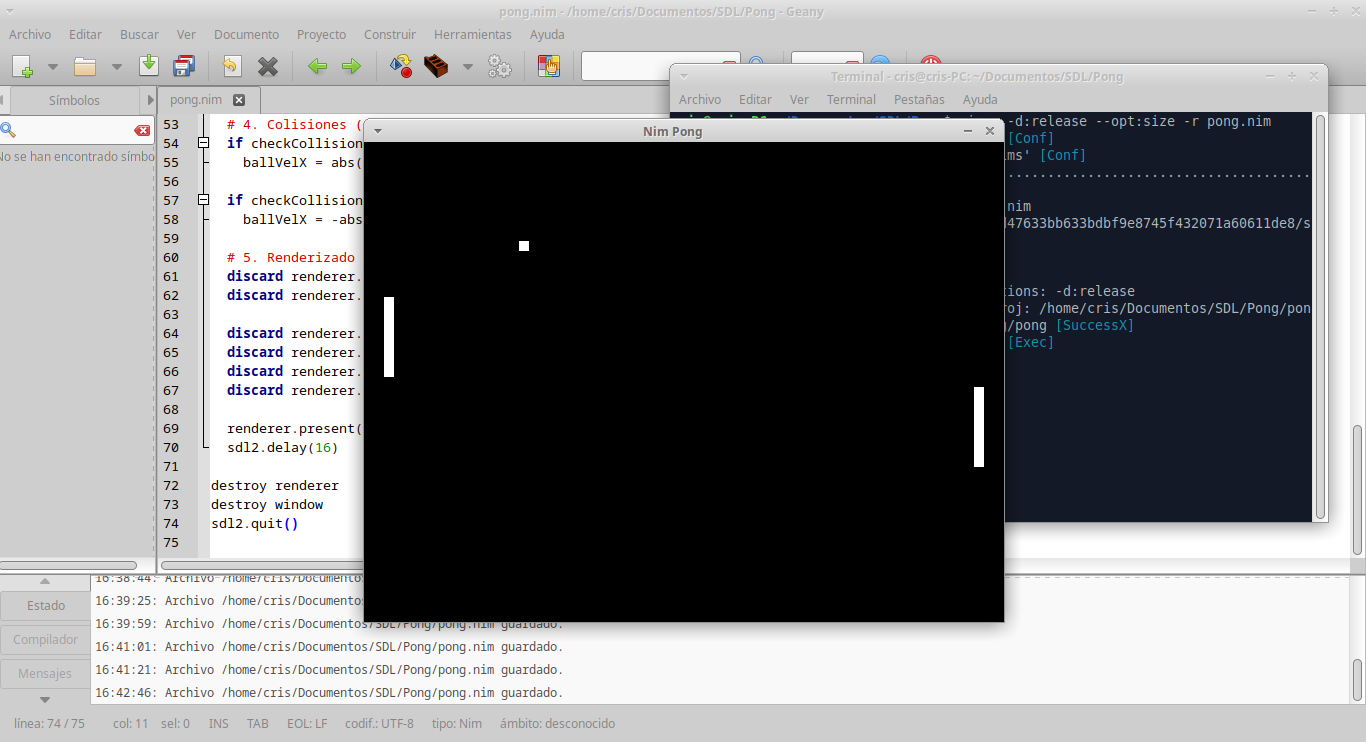Click the Save All icon
Viewport: 1366px width, 742px height.
coord(184,66)
